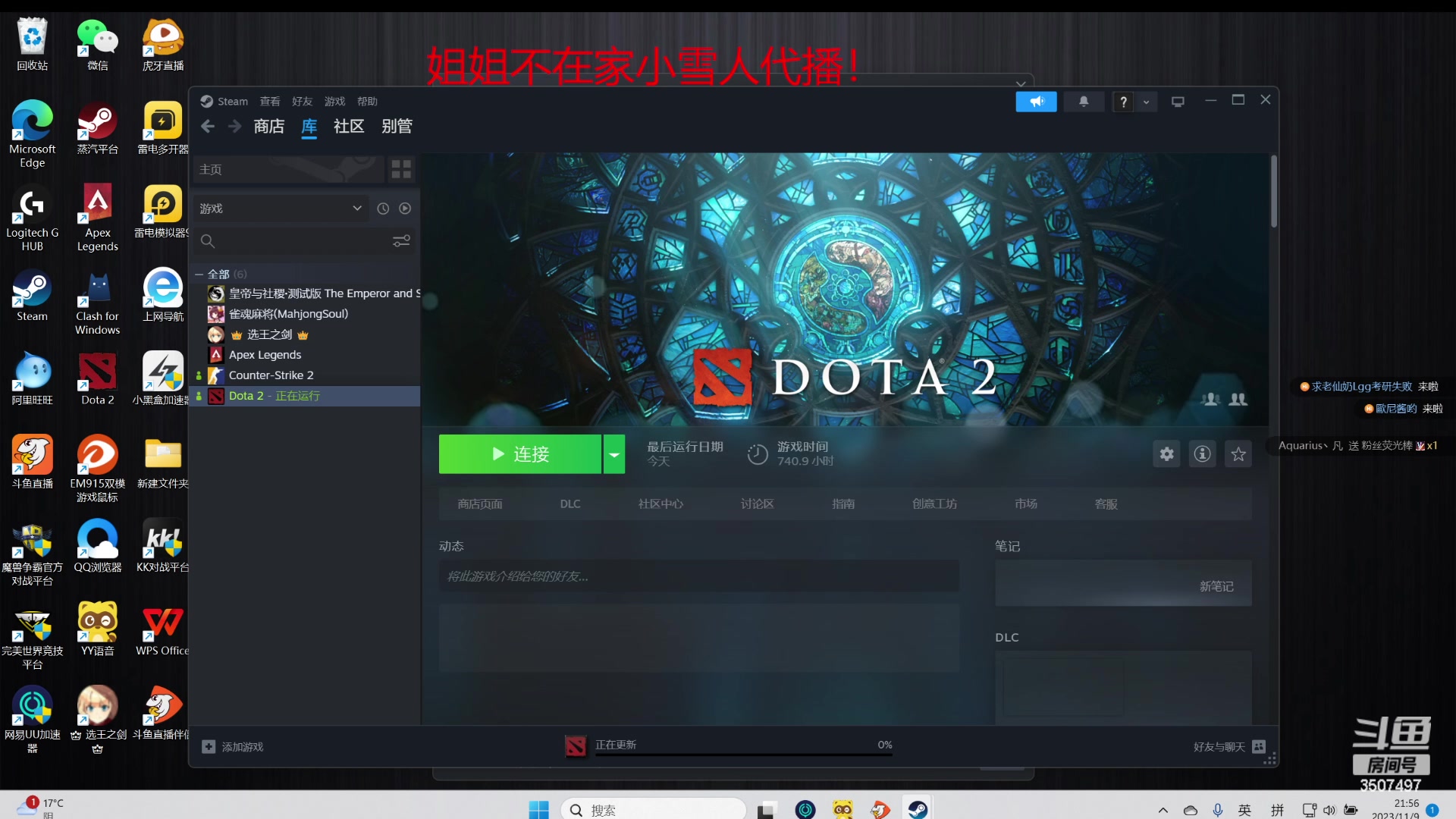Click the green 连接 connect button
1456x819 pixels.
(520, 454)
